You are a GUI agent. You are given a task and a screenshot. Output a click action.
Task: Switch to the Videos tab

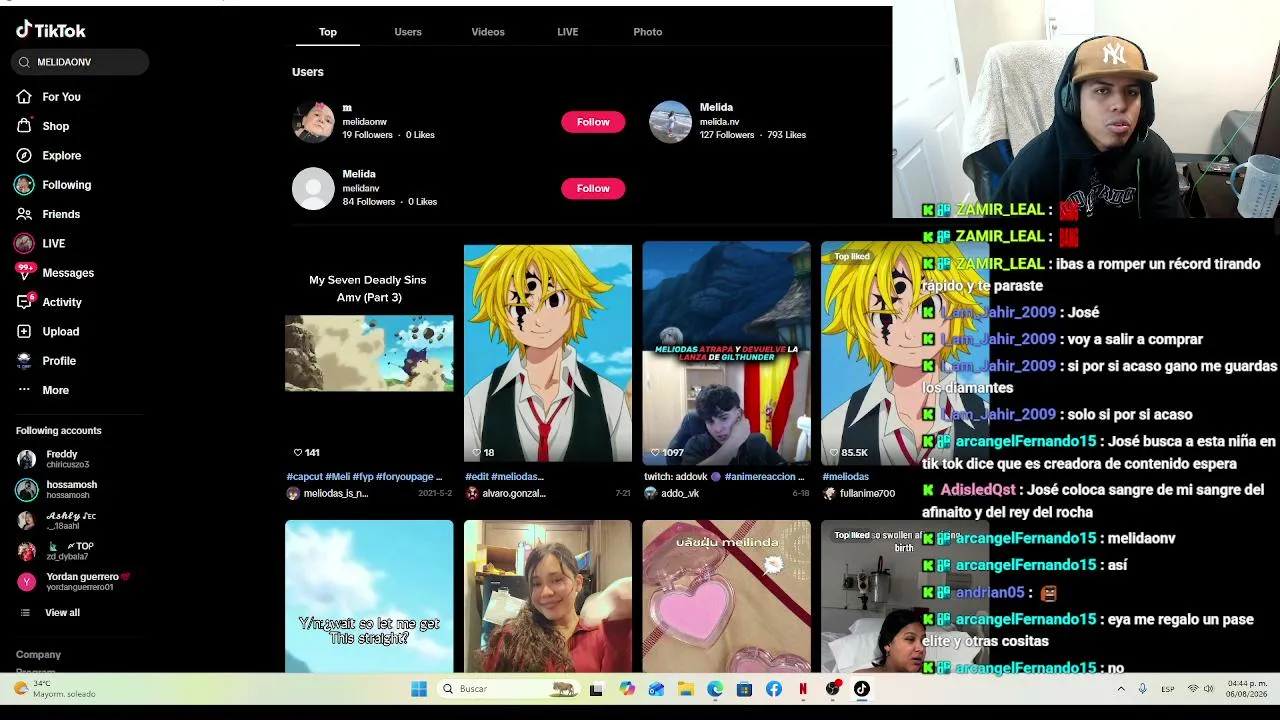[x=488, y=32]
